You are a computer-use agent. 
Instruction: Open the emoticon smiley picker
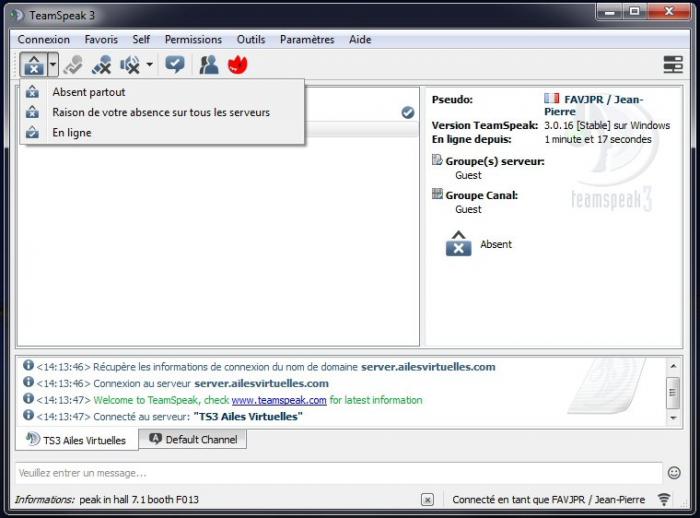(674, 473)
